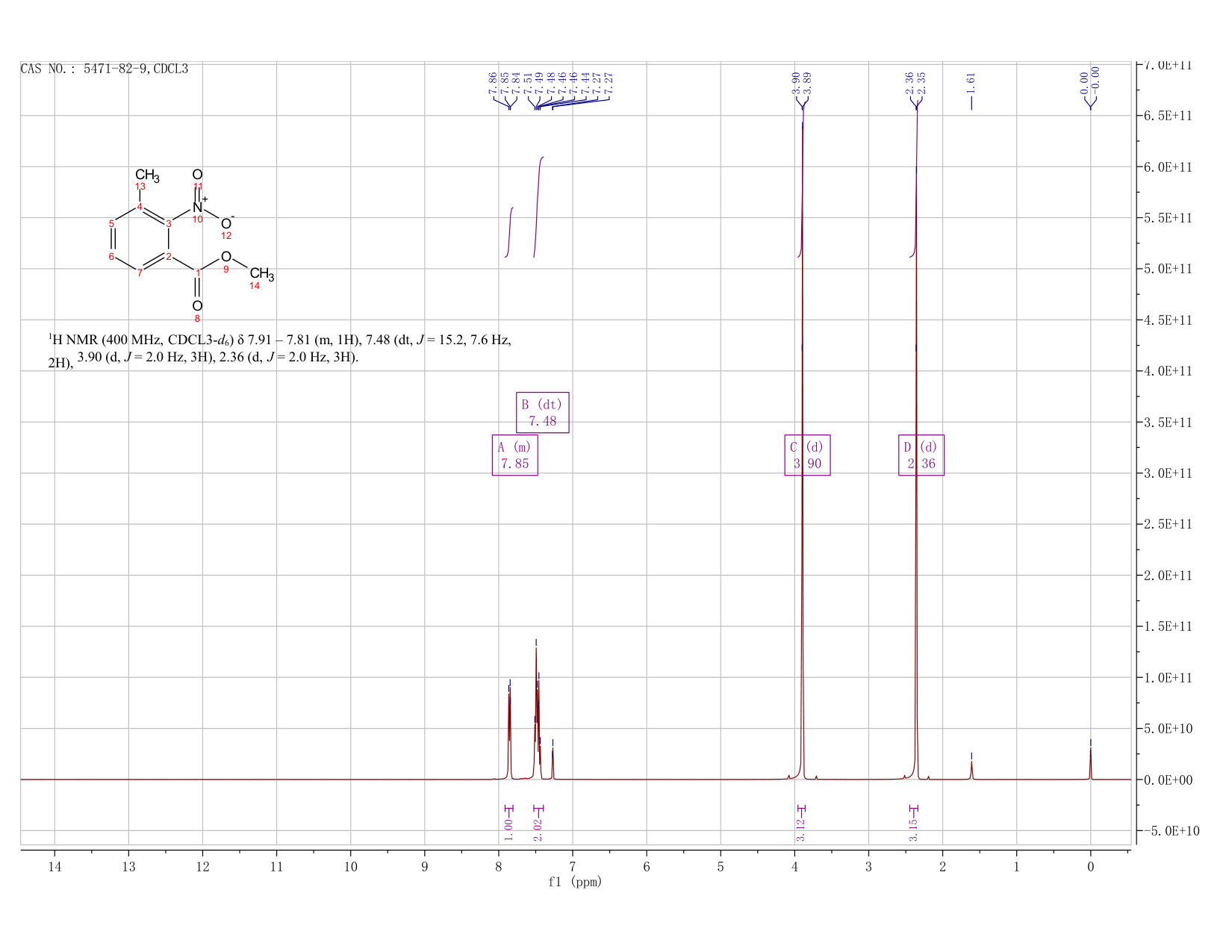Click the multiplet box A (m) 7.85
The image size is (1232, 952).
tap(515, 455)
